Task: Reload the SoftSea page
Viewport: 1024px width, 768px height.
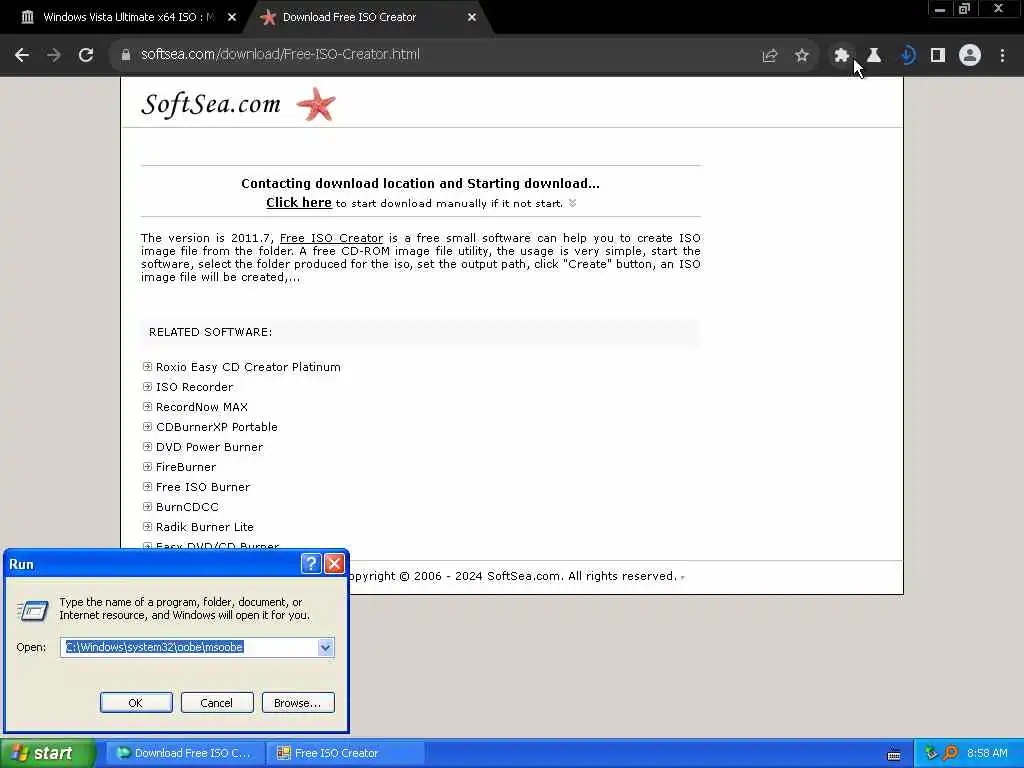Action: point(86,55)
